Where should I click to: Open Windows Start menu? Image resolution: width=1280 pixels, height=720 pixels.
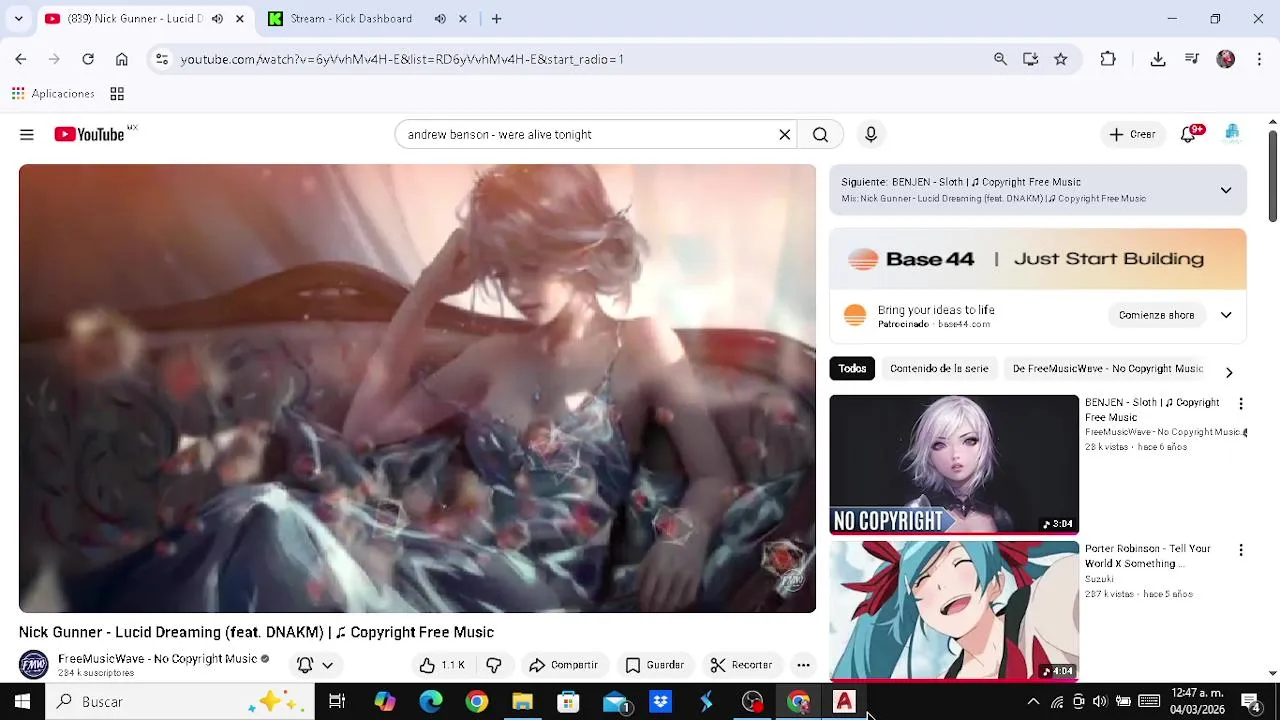point(22,702)
